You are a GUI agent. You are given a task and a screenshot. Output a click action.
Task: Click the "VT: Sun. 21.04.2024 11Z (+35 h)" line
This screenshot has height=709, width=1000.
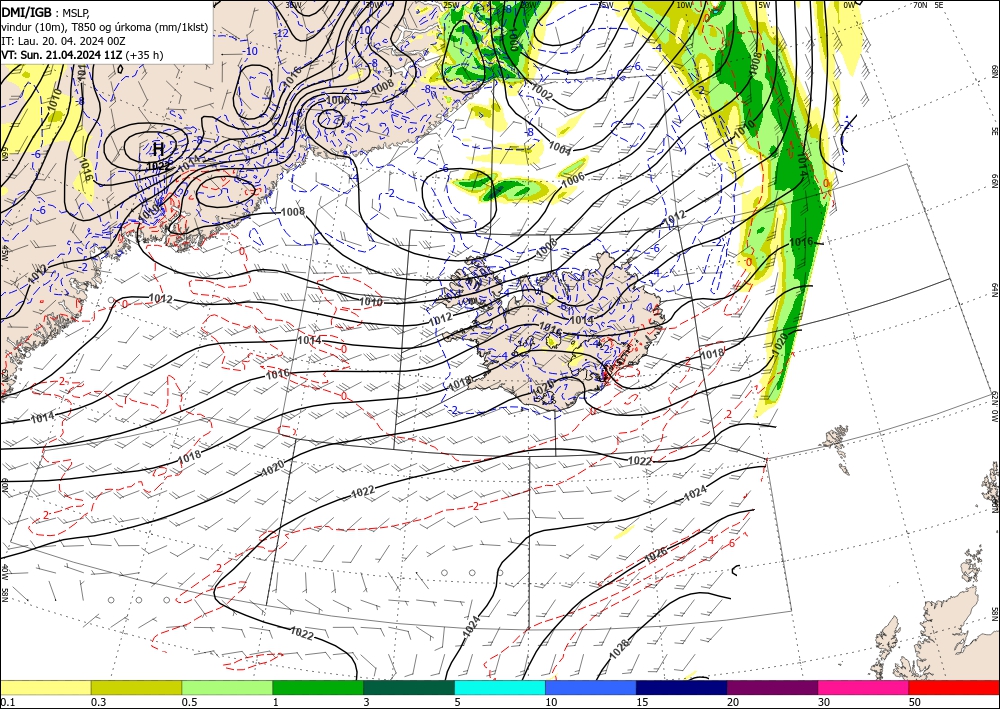pos(82,55)
